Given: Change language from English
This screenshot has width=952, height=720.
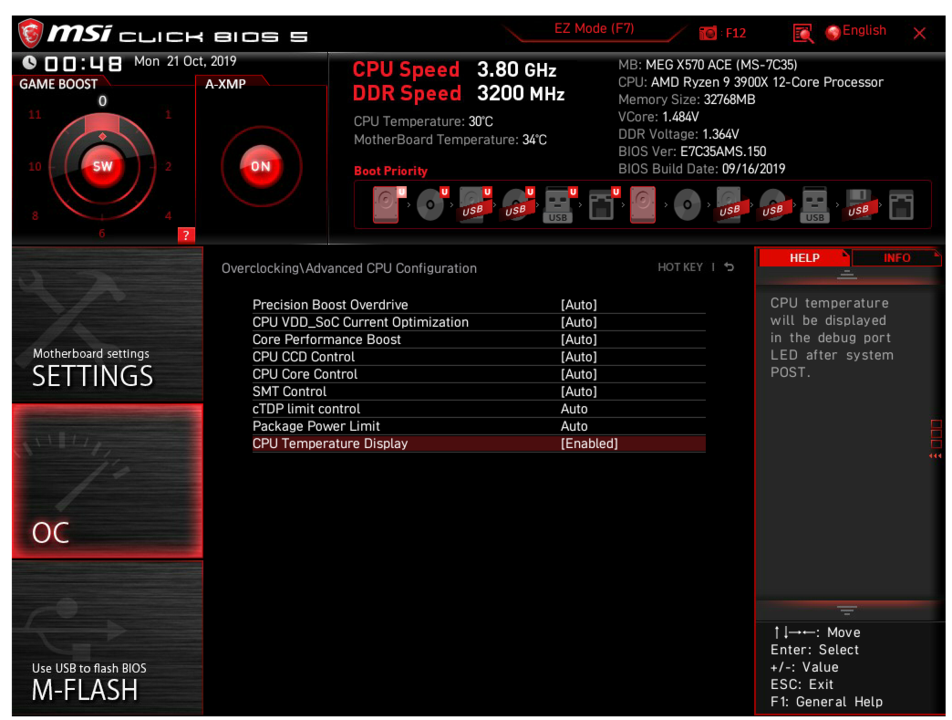Looking at the screenshot, I should 864,30.
